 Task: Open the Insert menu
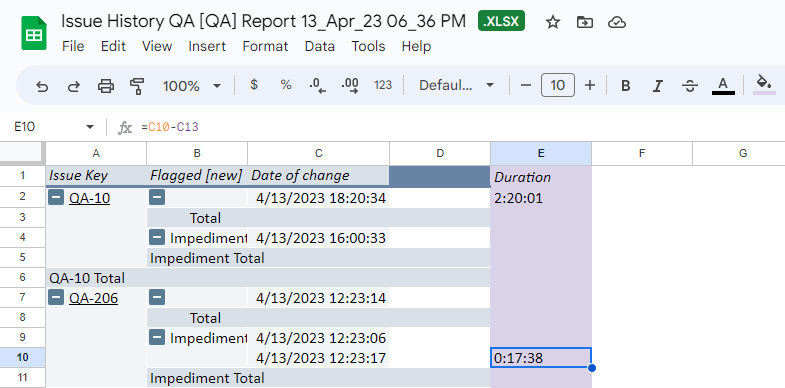(207, 46)
